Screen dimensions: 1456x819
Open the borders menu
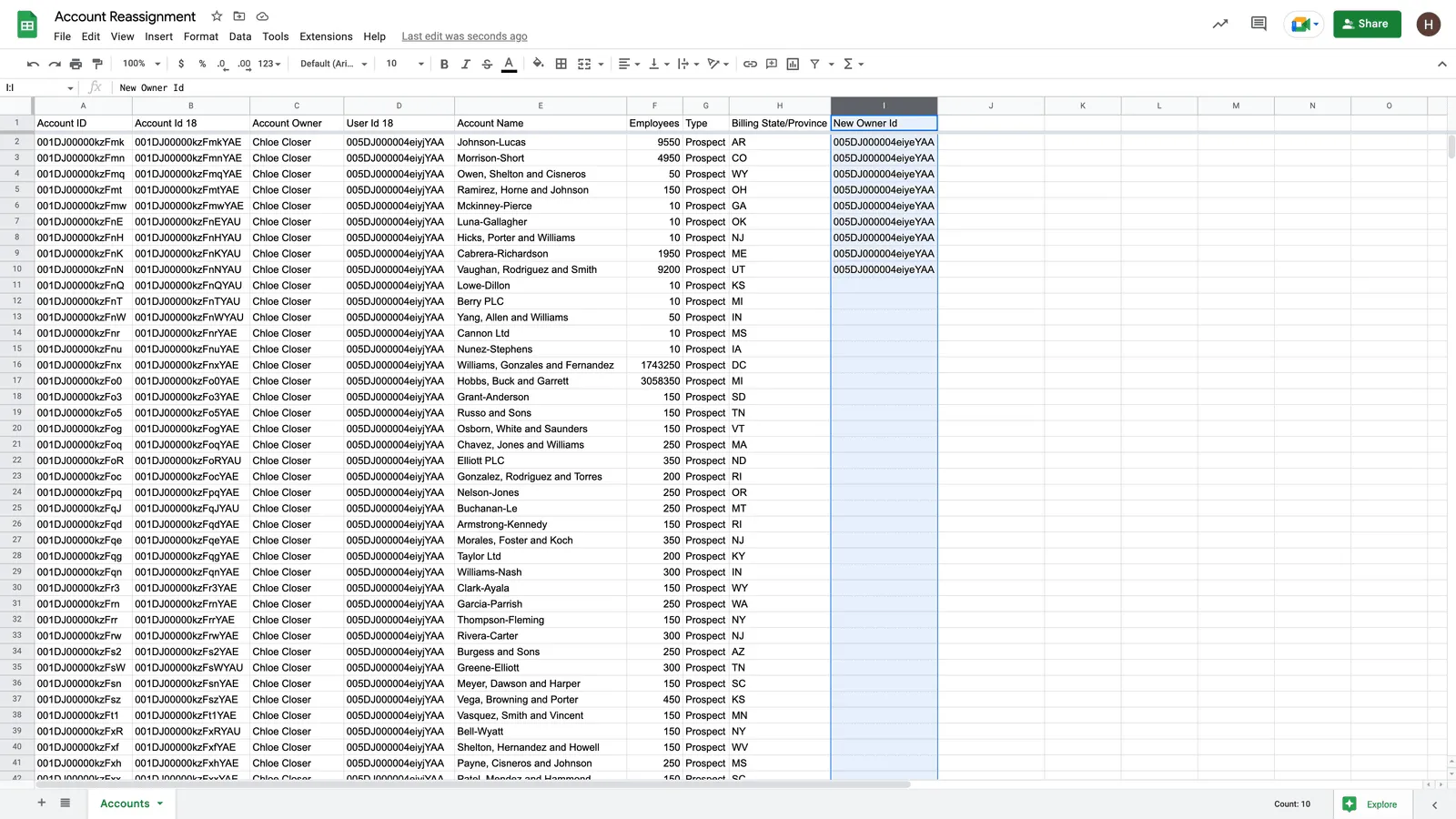pyautogui.click(x=561, y=64)
